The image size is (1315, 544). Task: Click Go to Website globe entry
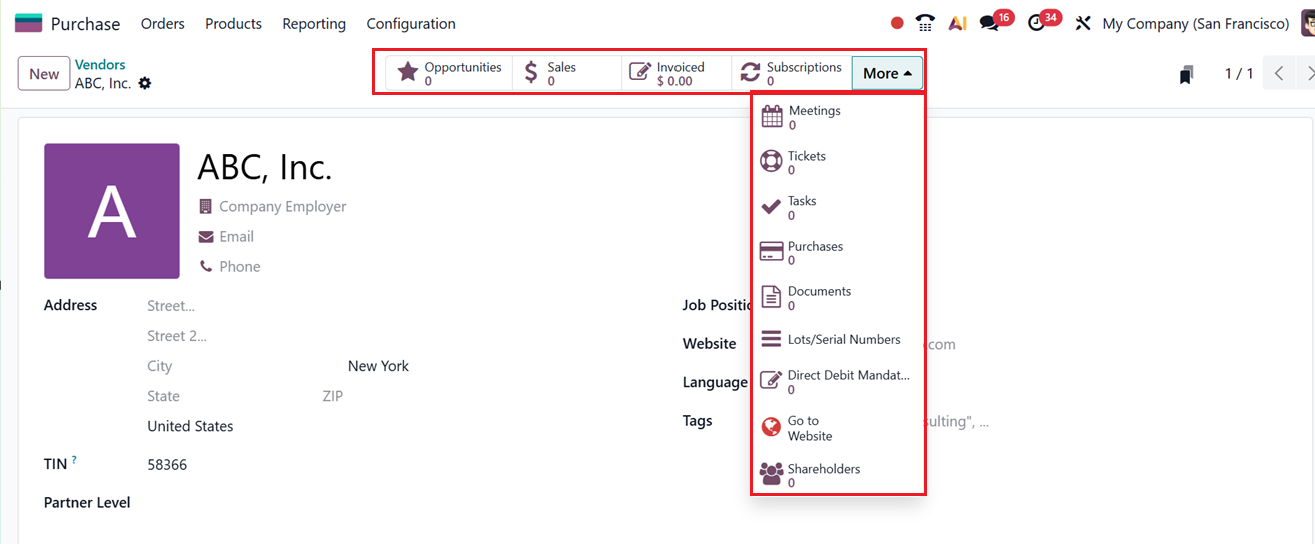click(x=838, y=428)
